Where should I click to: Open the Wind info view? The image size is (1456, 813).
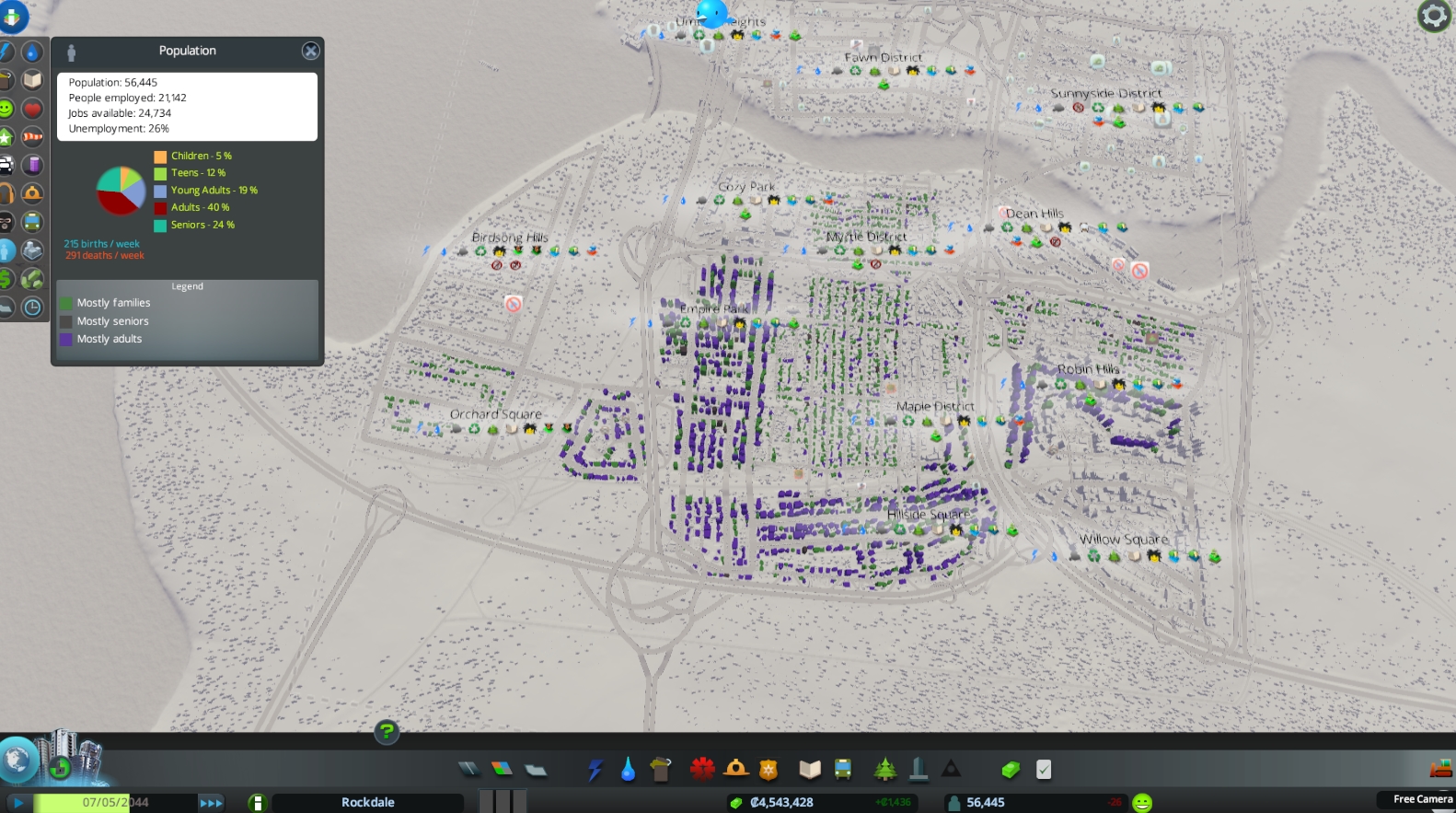pos(32,137)
